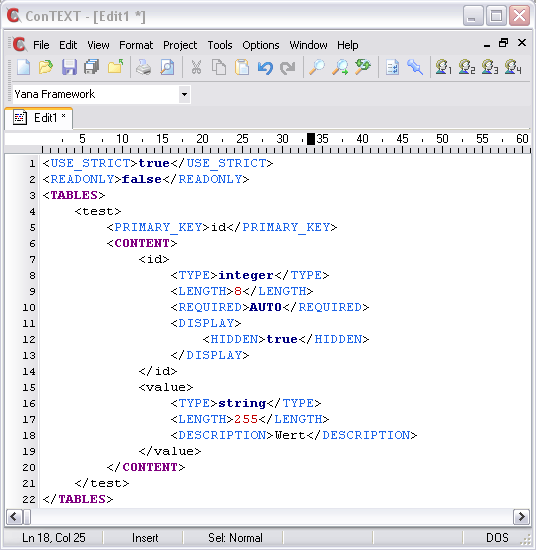Click the Undo arrow icon
536x550 pixels.
pos(265,67)
